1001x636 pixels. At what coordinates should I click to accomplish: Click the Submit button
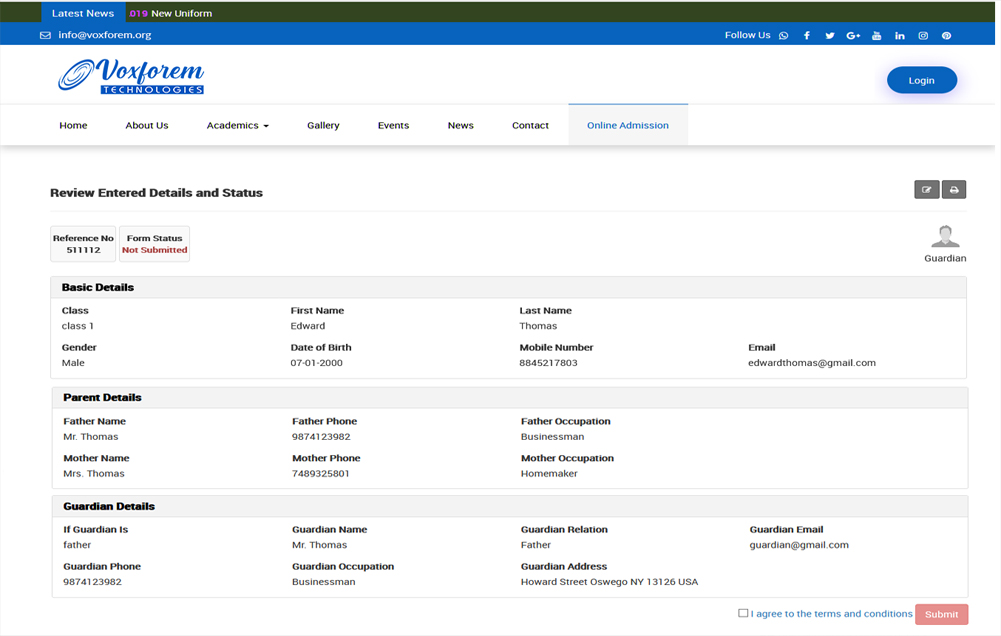[x=941, y=614]
